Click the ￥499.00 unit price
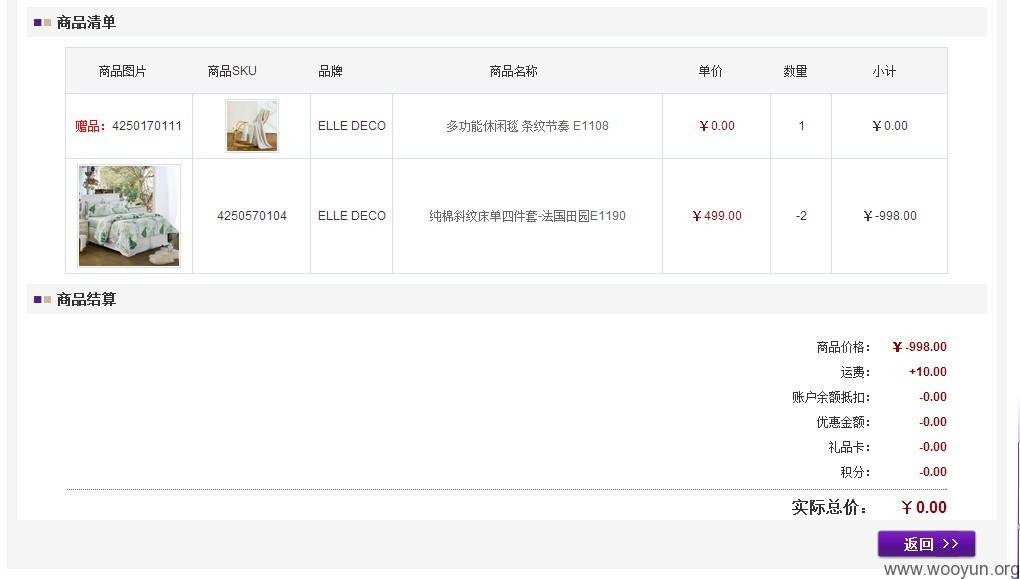The height and width of the screenshot is (579, 1020). coord(716,215)
